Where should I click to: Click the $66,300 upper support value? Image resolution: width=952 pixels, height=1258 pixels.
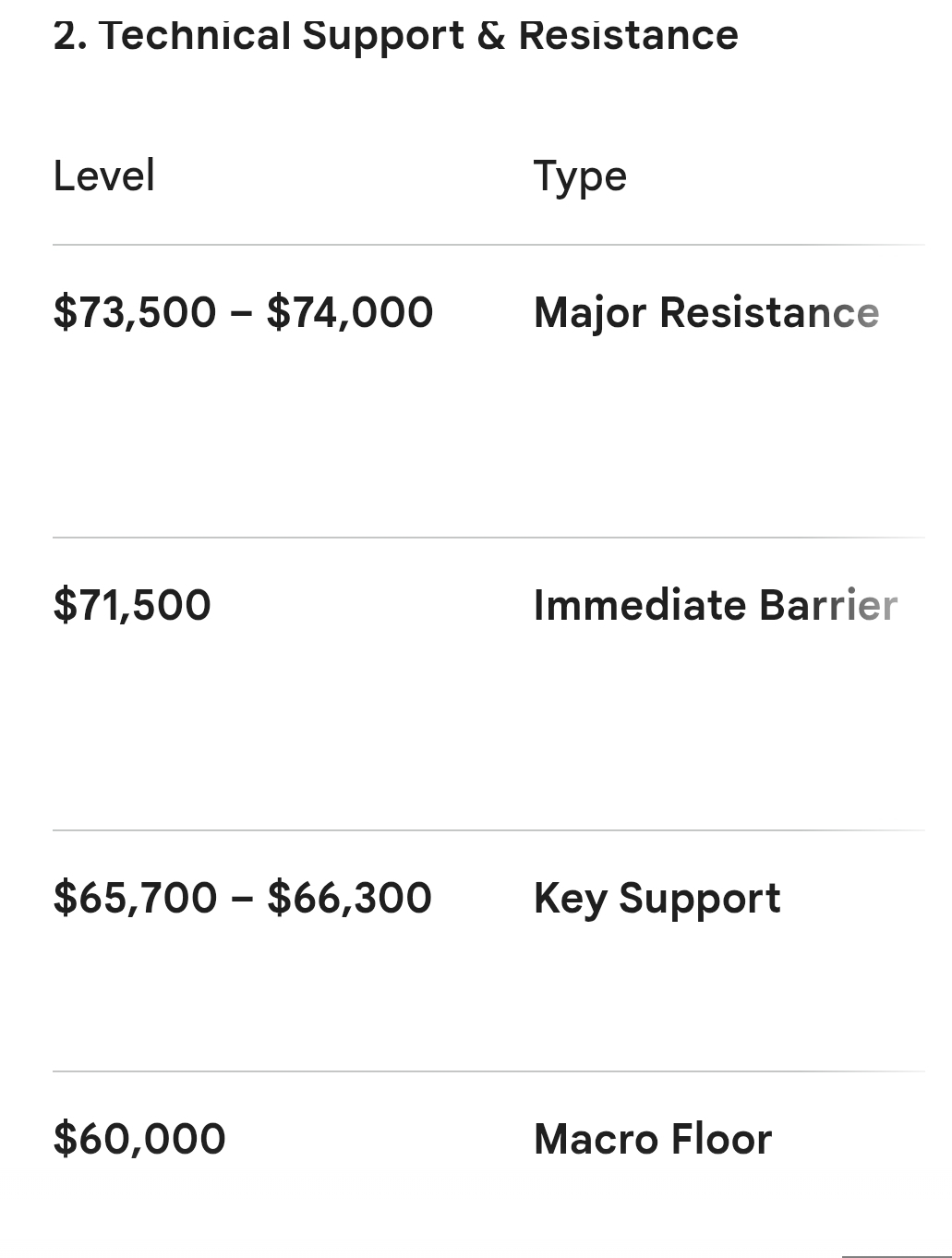coord(349,898)
